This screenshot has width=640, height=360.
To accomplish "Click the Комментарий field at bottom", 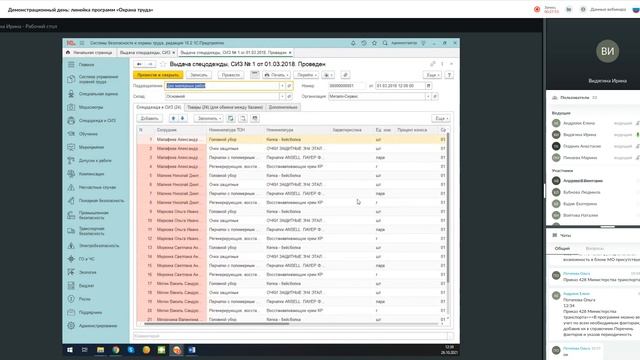I will pyautogui.click(x=290, y=336).
